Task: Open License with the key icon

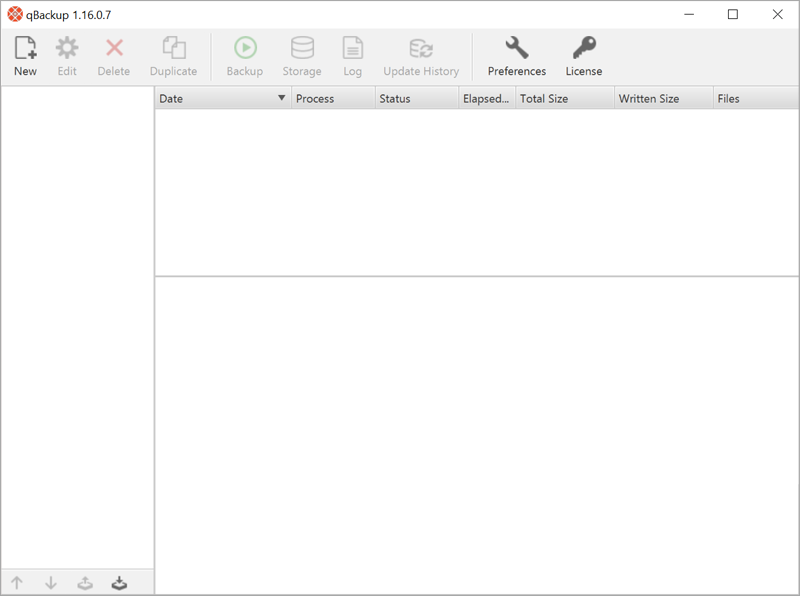Action: coord(584,48)
